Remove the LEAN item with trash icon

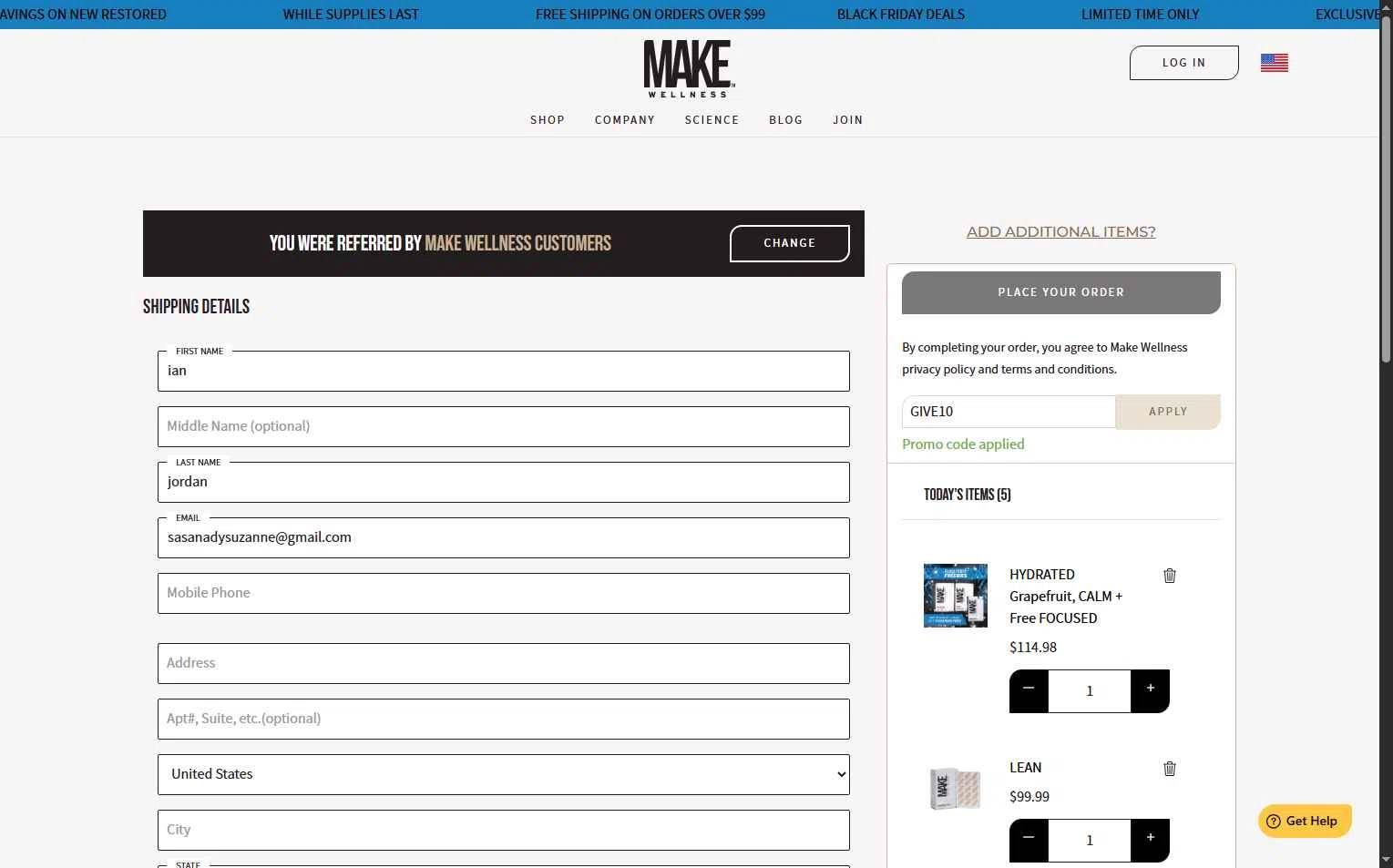click(1170, 769)
